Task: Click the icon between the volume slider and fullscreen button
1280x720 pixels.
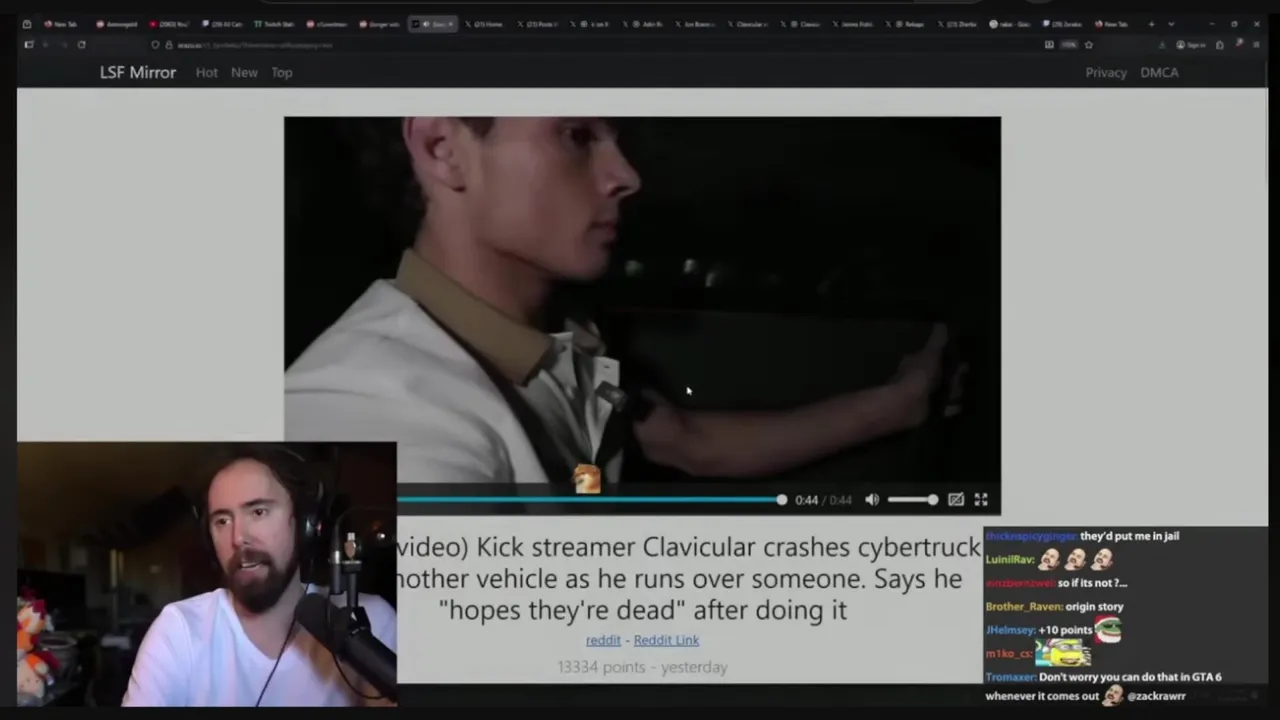Action: click(956, 499)
